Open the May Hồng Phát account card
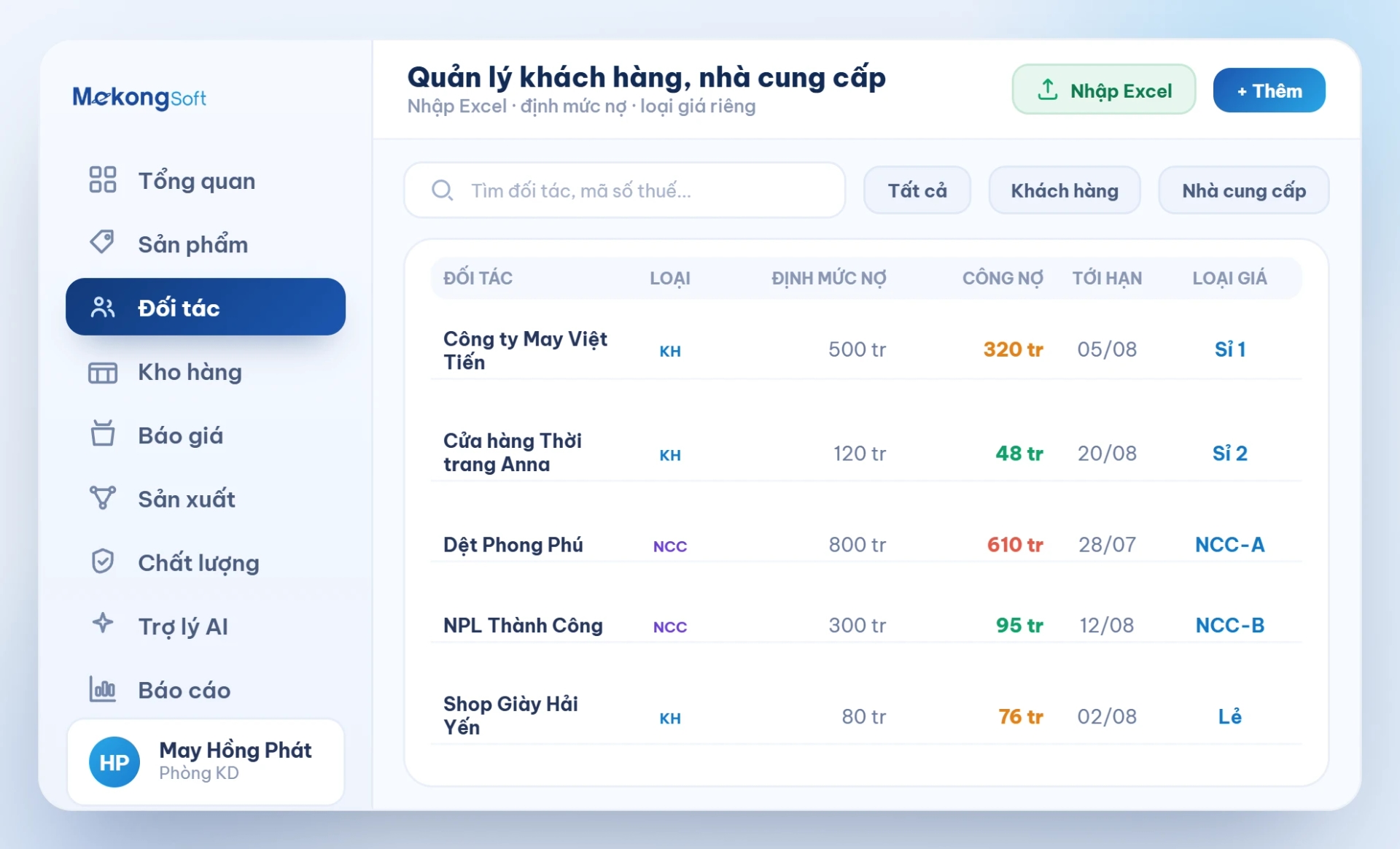The height and width of the screenshot is (849, 1400). tap(206, 762)
